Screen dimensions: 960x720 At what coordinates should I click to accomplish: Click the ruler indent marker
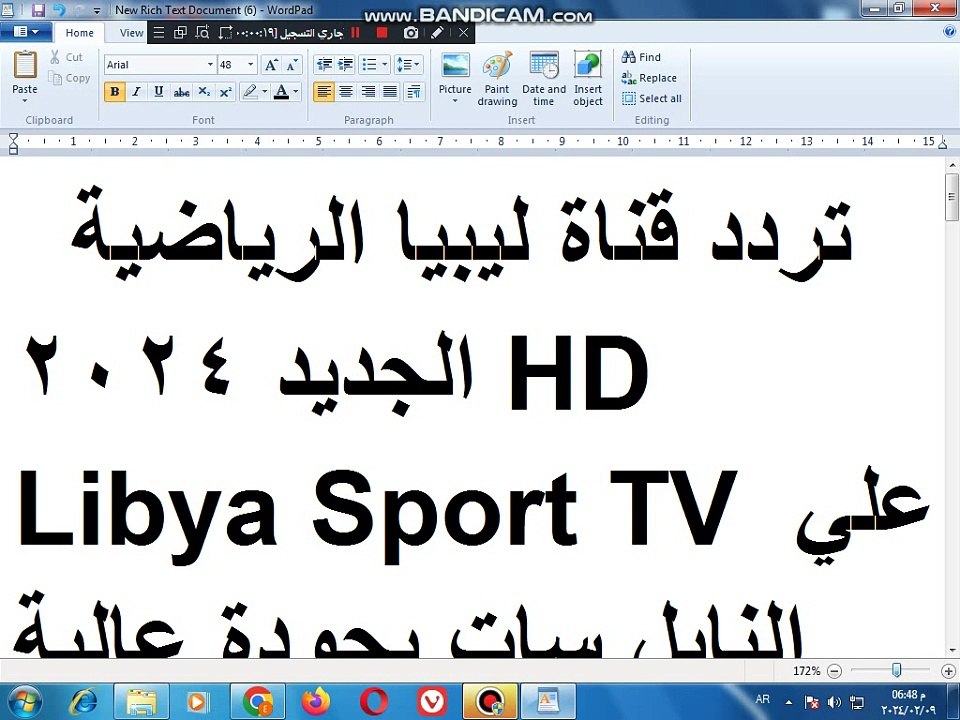click(13, 143)
